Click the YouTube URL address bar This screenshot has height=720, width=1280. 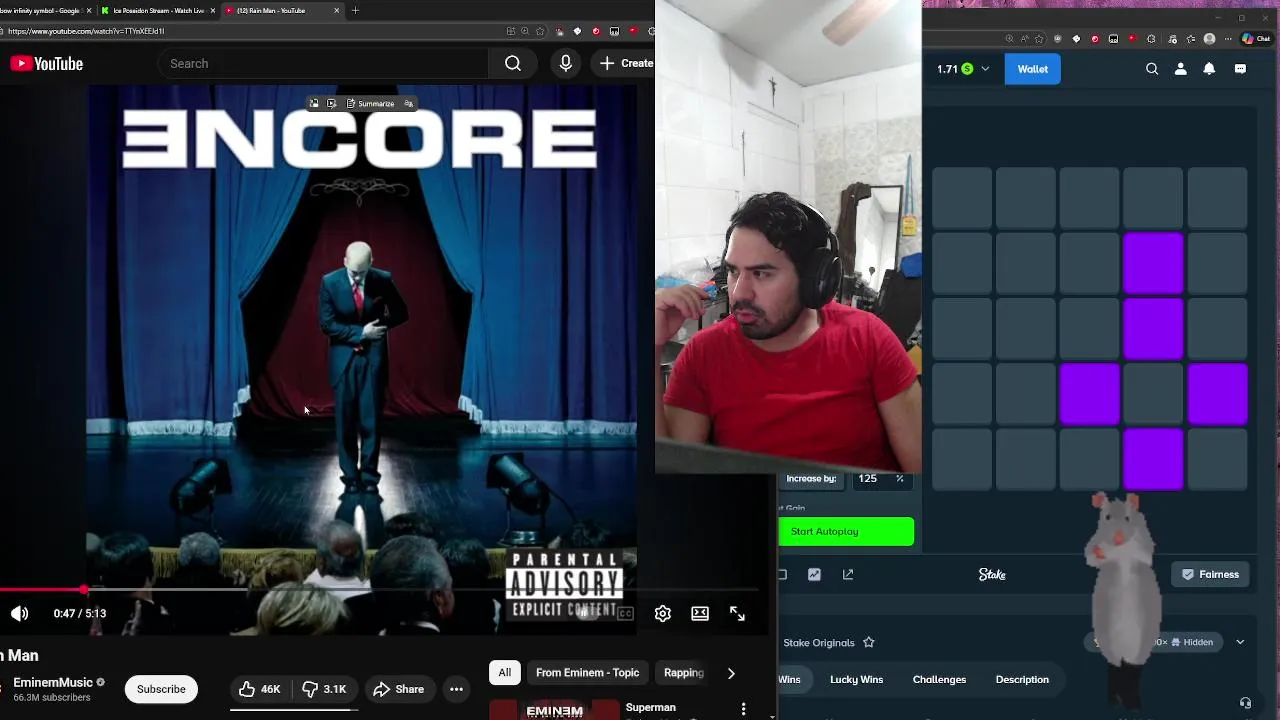click(x=250, y=31)
